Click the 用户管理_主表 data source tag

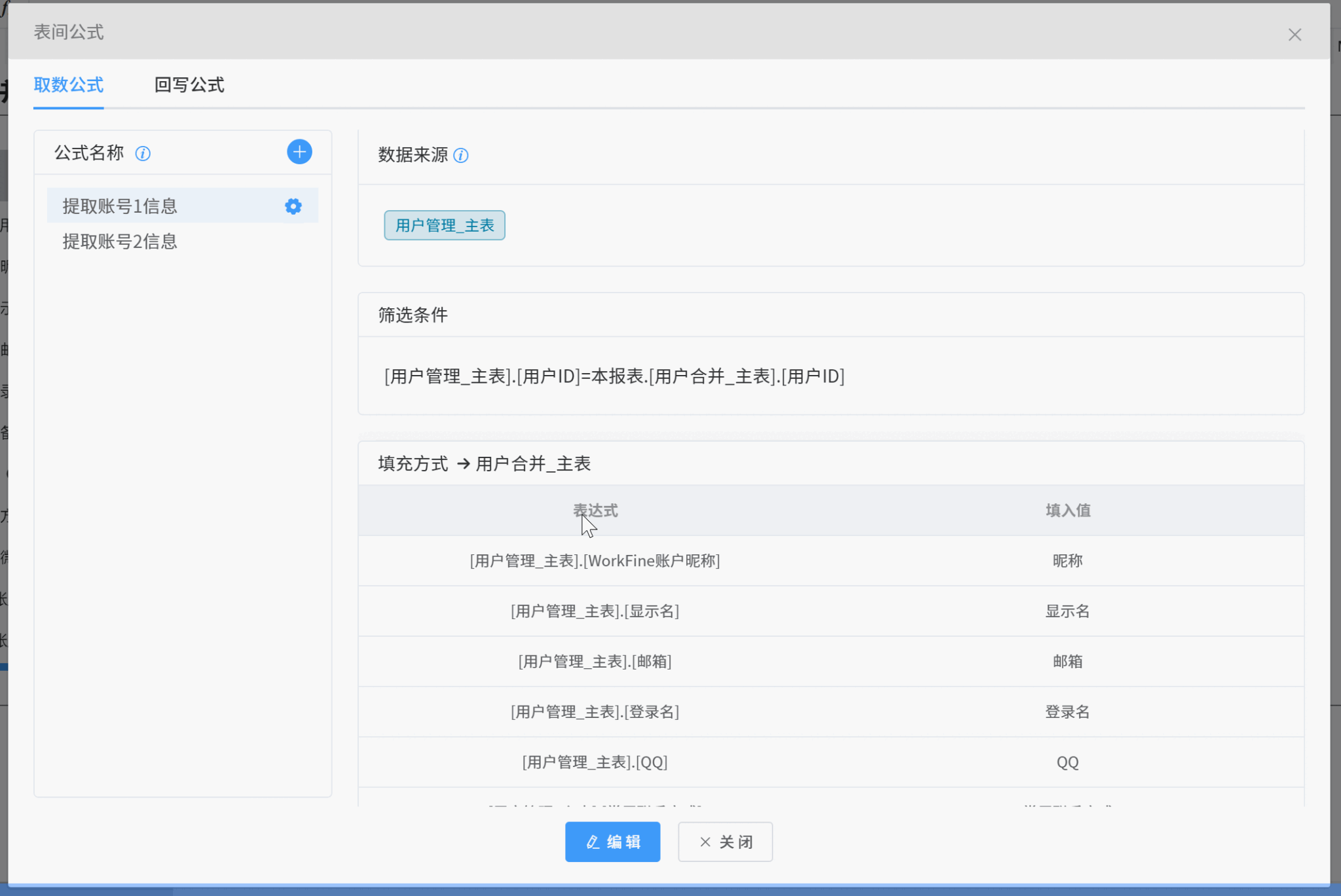coord(445,225)
